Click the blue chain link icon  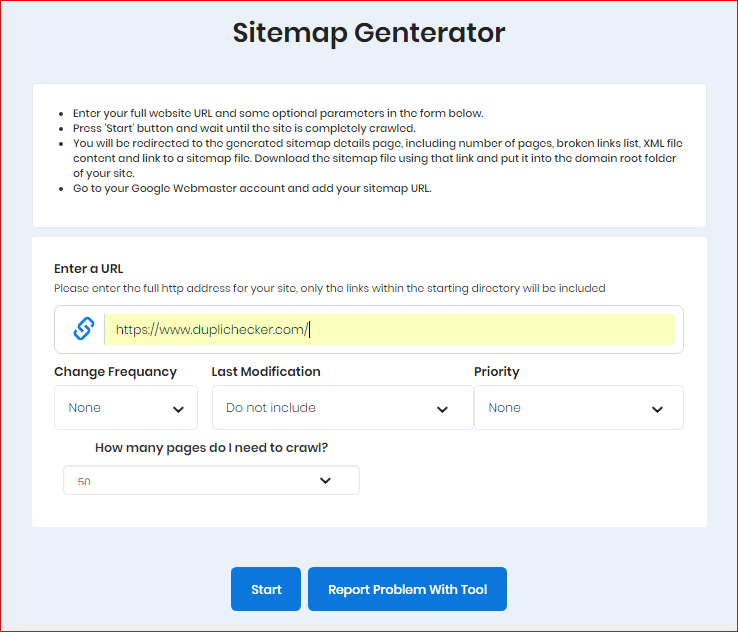point(84,328)
